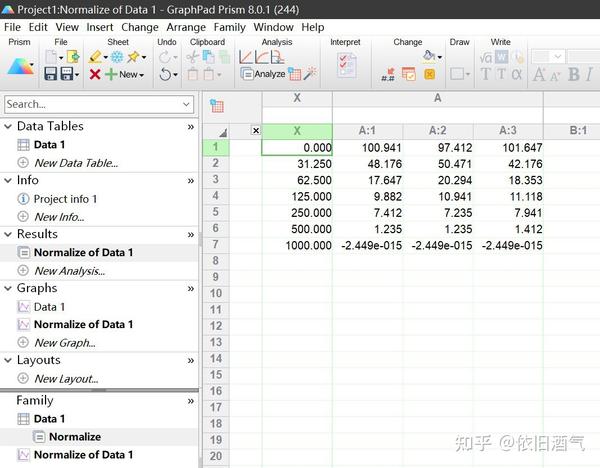Select Normalize in the Family panel
The width and height of the screenshot is (600, 468).
(75, 437)
